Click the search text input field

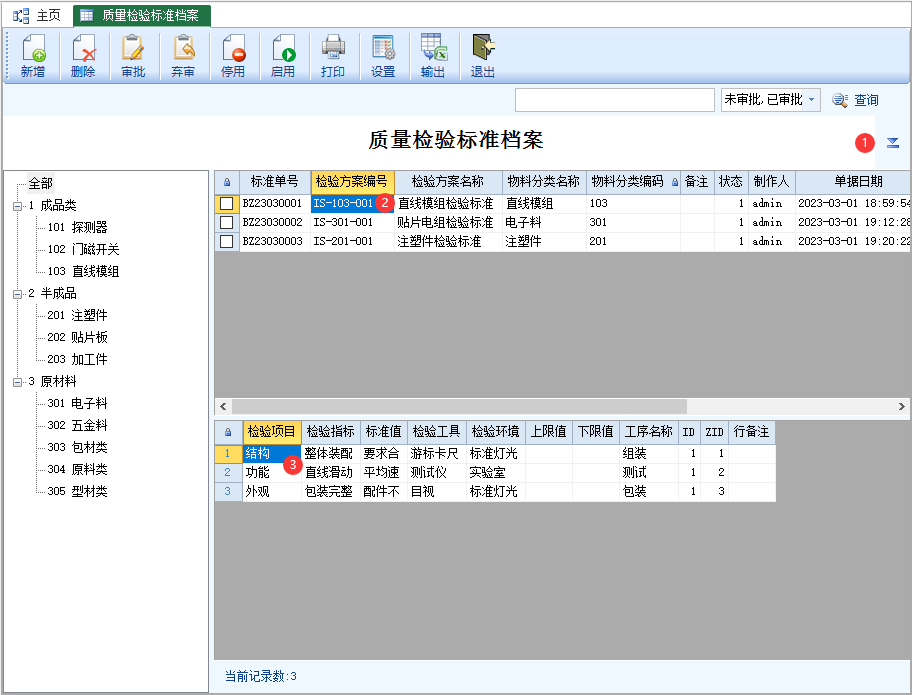point(614,100)
